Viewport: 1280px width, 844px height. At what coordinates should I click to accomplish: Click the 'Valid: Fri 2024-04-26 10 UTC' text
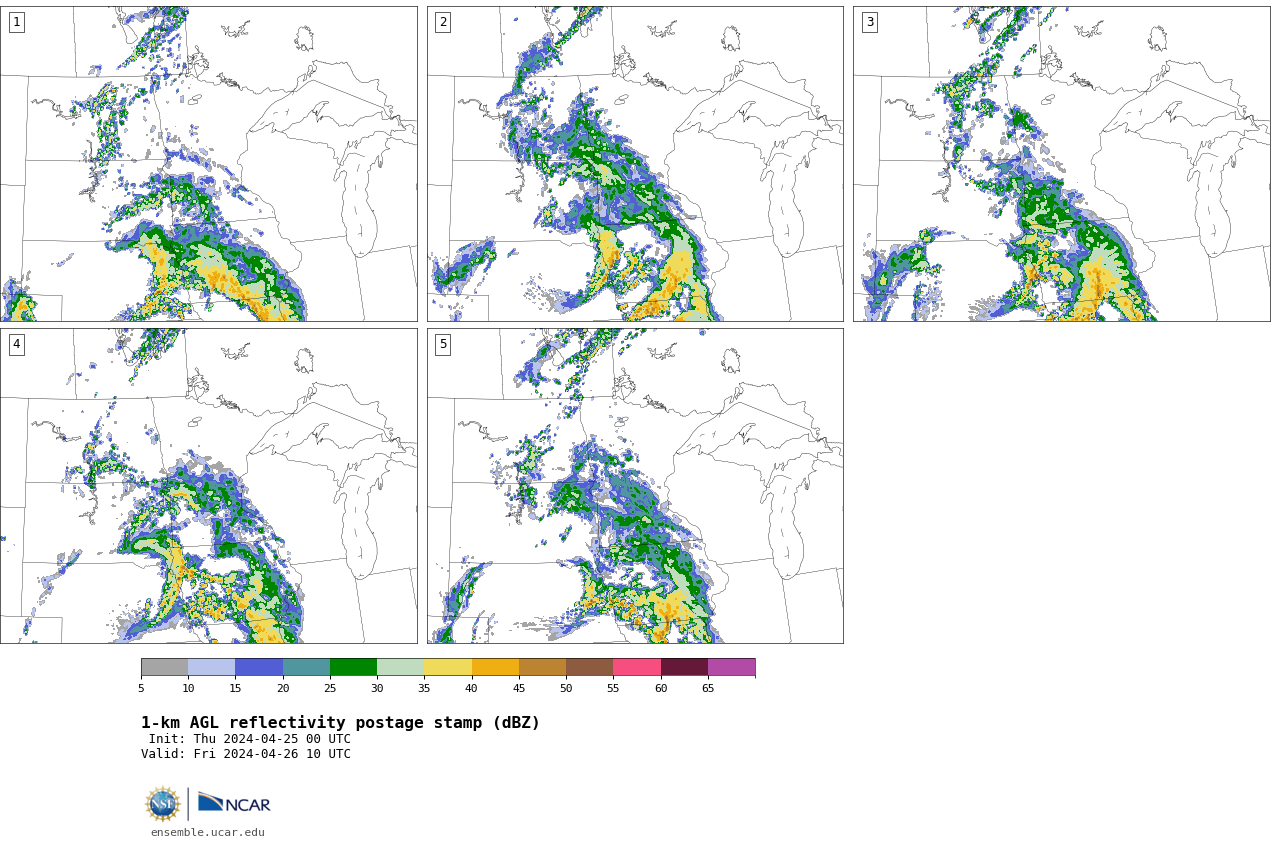[246, 754]
